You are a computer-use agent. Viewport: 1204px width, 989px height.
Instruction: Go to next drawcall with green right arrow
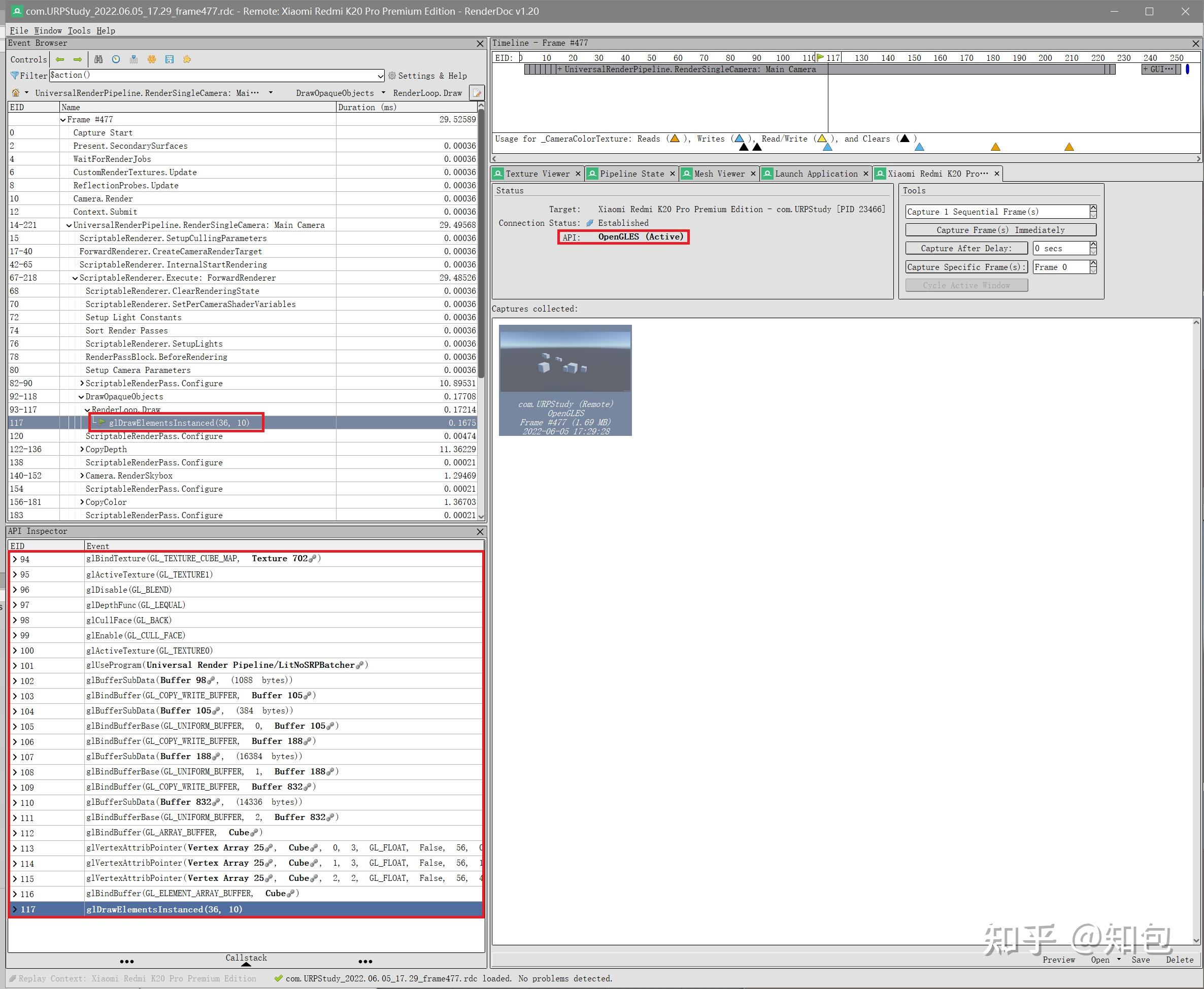tap(78, 59)
